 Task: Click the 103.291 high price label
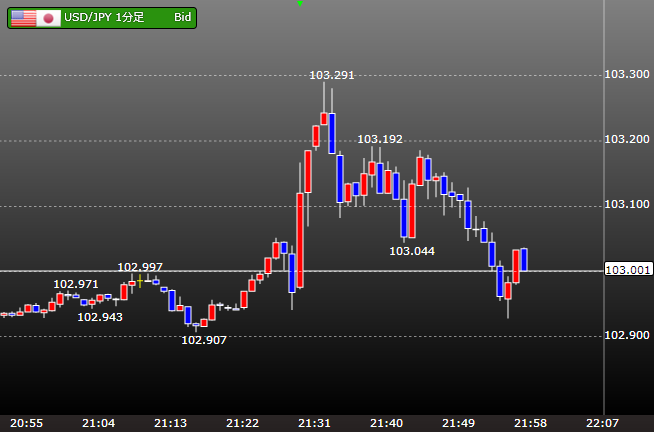tap(332, 75)
